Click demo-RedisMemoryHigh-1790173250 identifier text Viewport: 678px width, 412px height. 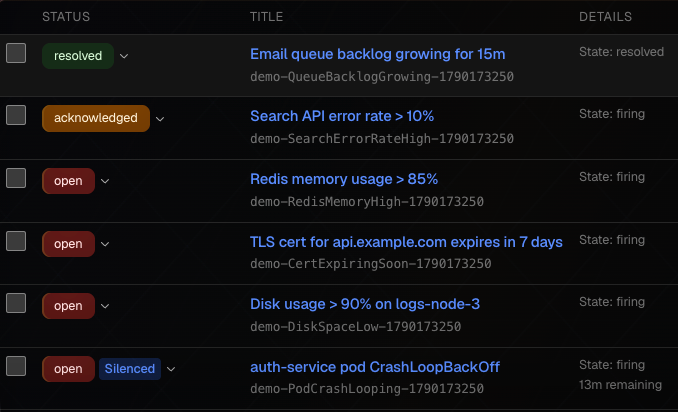coord(367,202)
